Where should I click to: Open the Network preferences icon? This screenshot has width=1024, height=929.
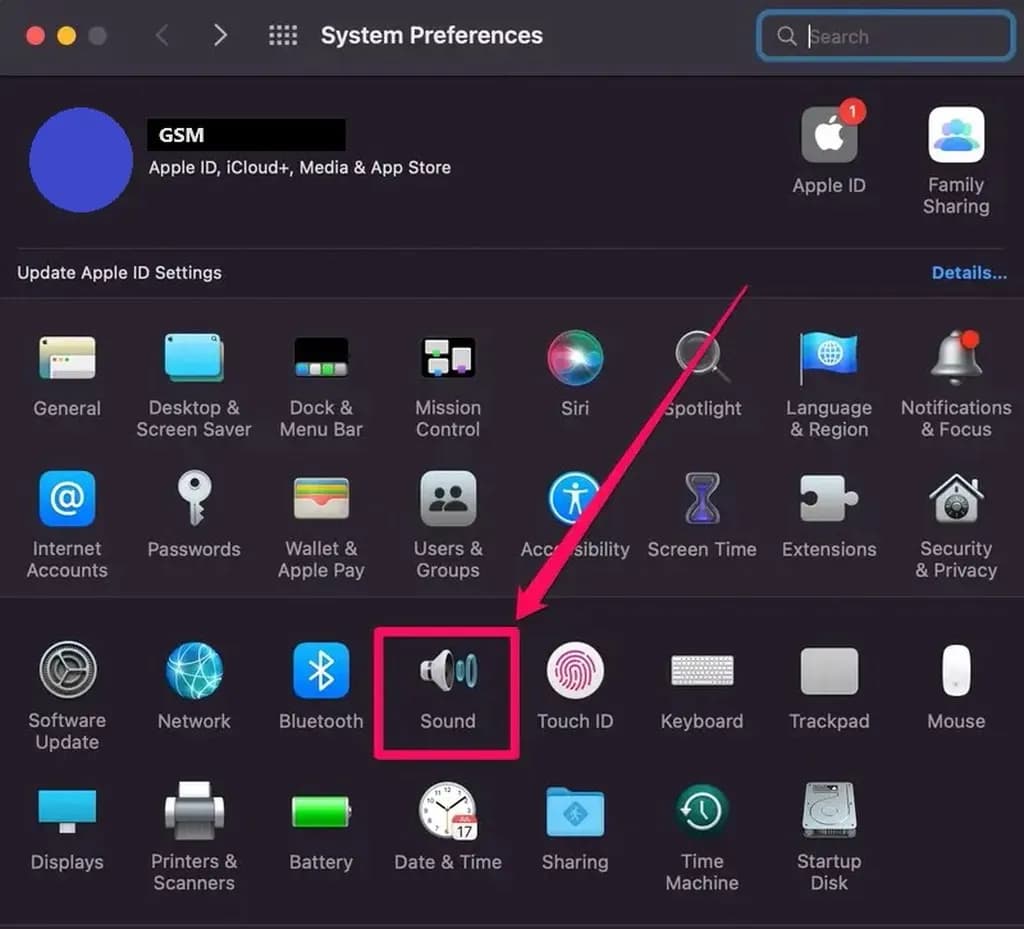click(194, 672)
